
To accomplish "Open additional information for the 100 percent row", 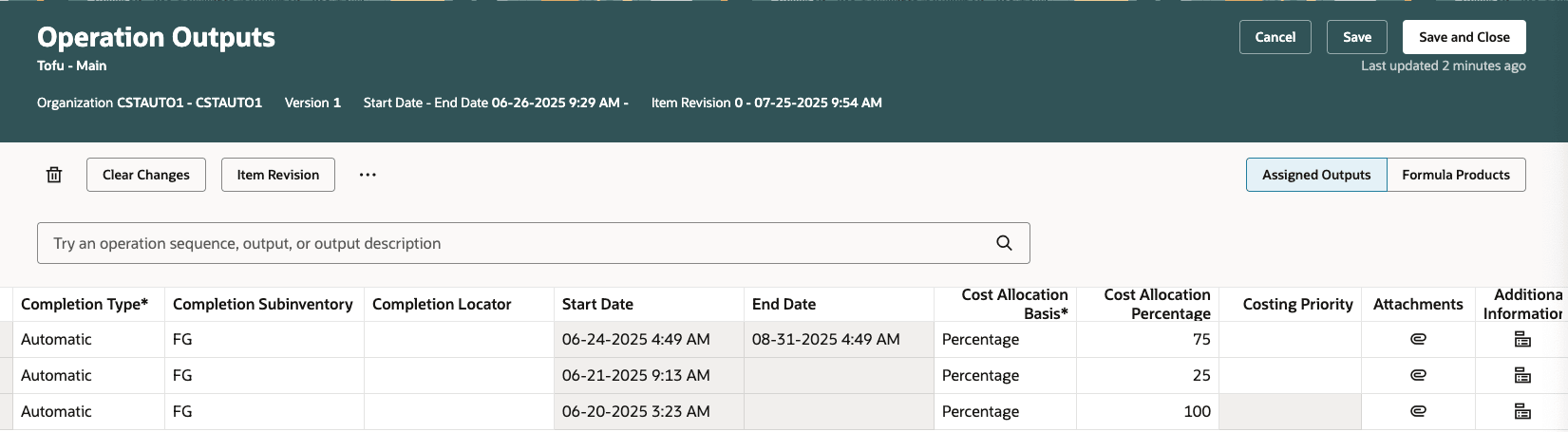I will (1521, 411).
